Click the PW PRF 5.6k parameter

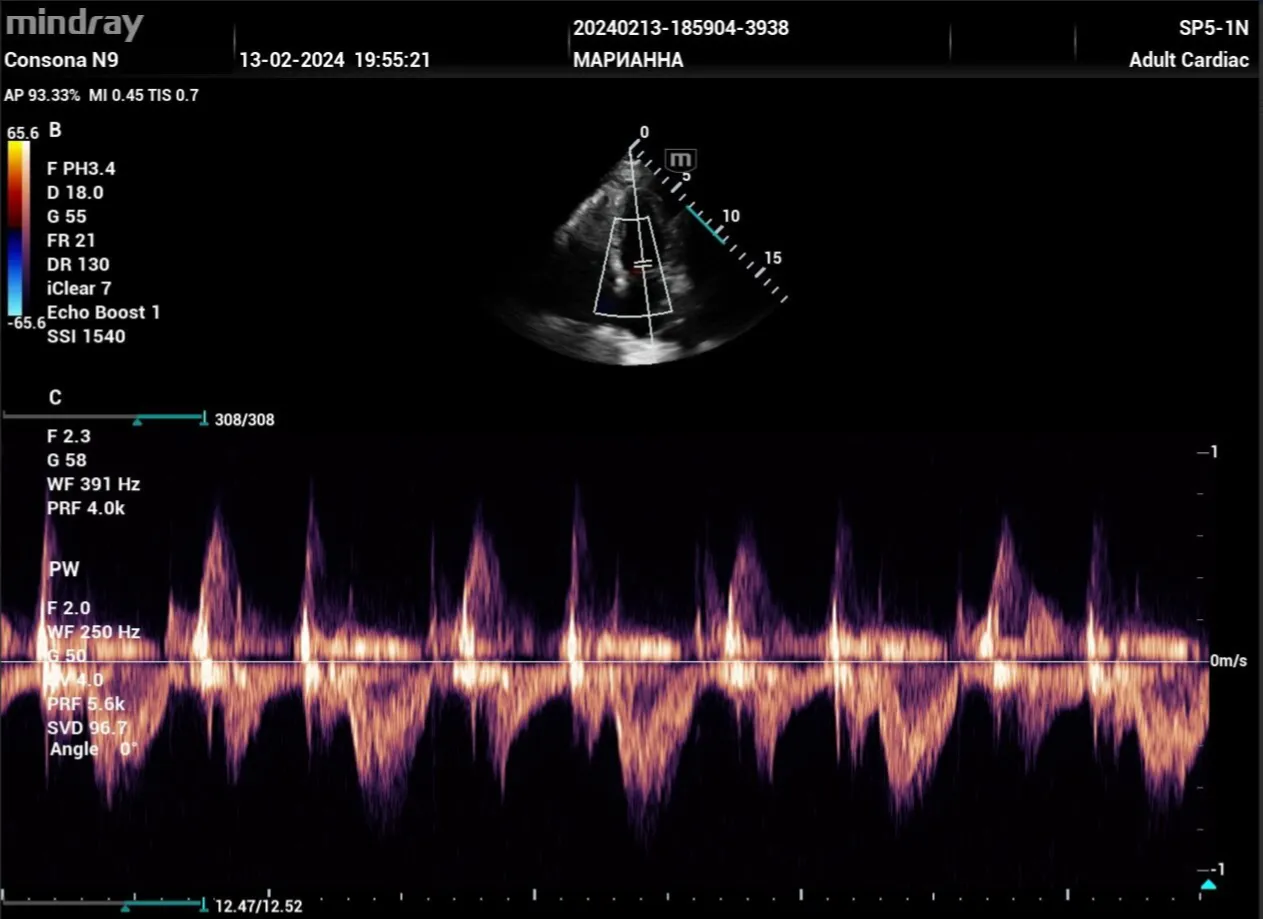tap(86, 704)
